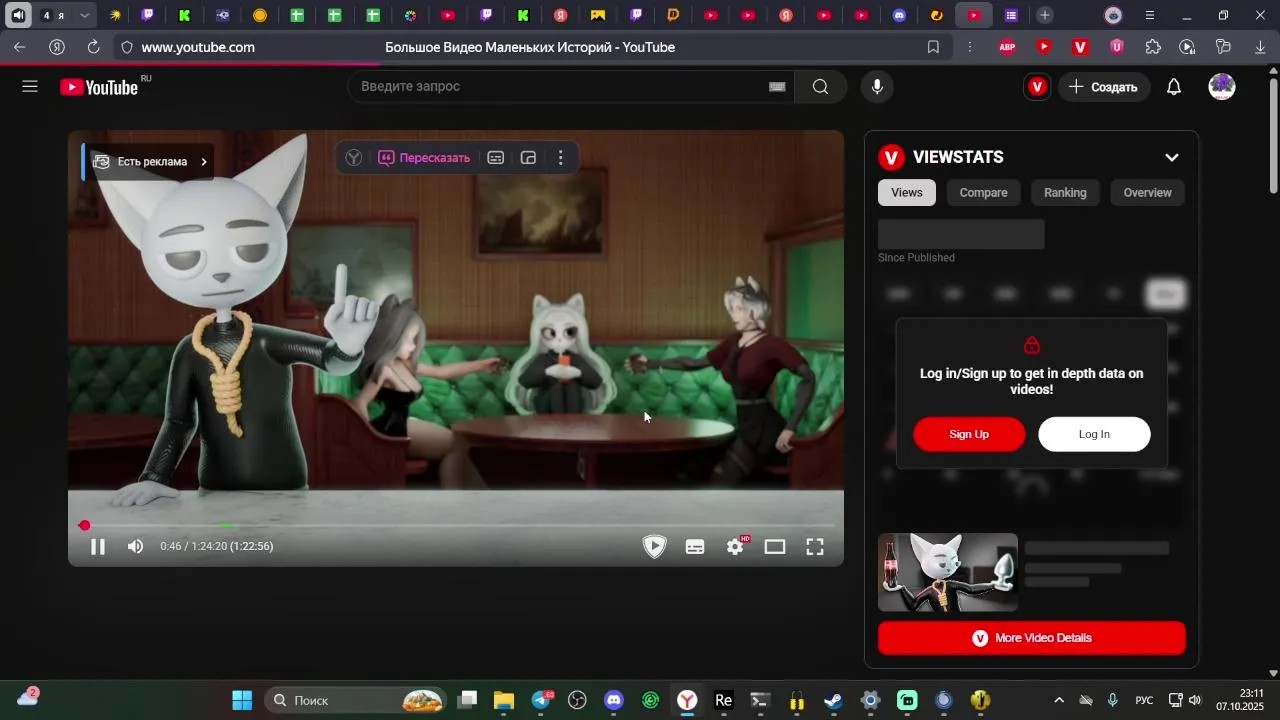Open the suggested video thumbnail
Image resolution: width=1280 pixels, height=720 pixels.
(948, 572)
